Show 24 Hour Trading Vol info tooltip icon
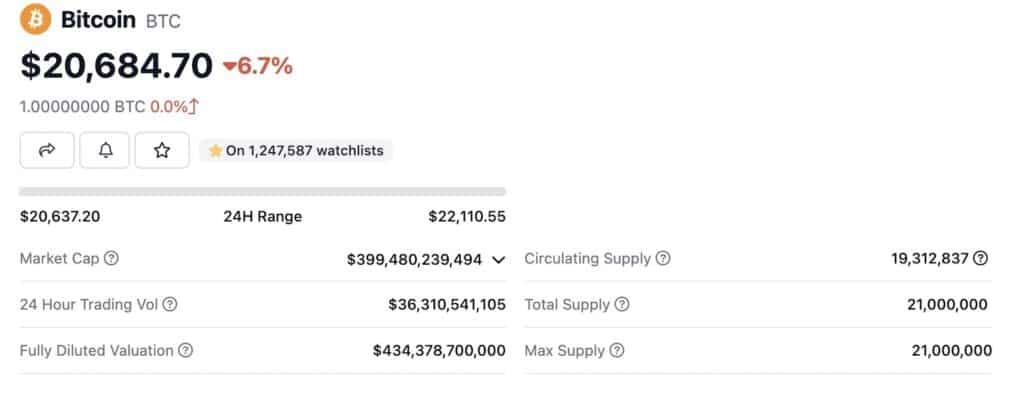The image size is (1024, 396). pyautogui.click(x=170, y=304)
